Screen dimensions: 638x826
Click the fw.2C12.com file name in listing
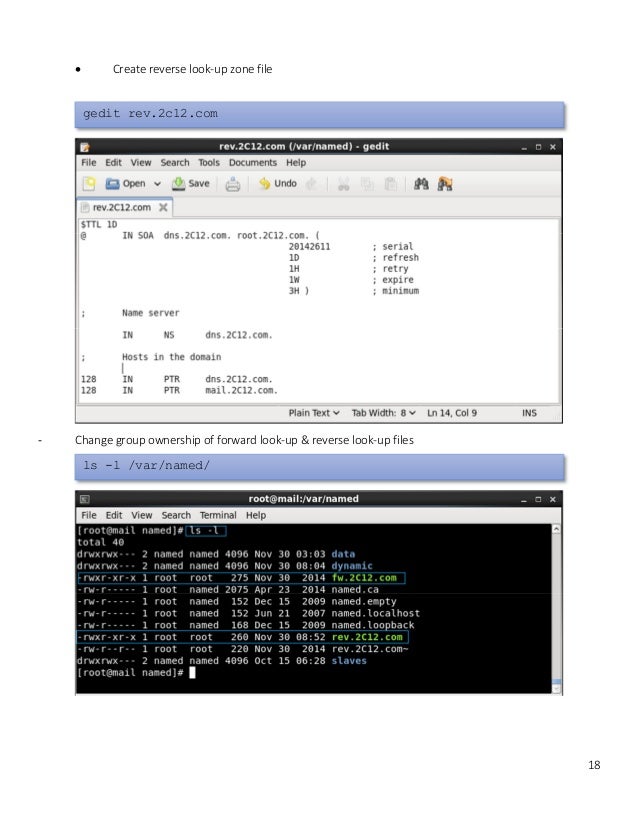364,578
